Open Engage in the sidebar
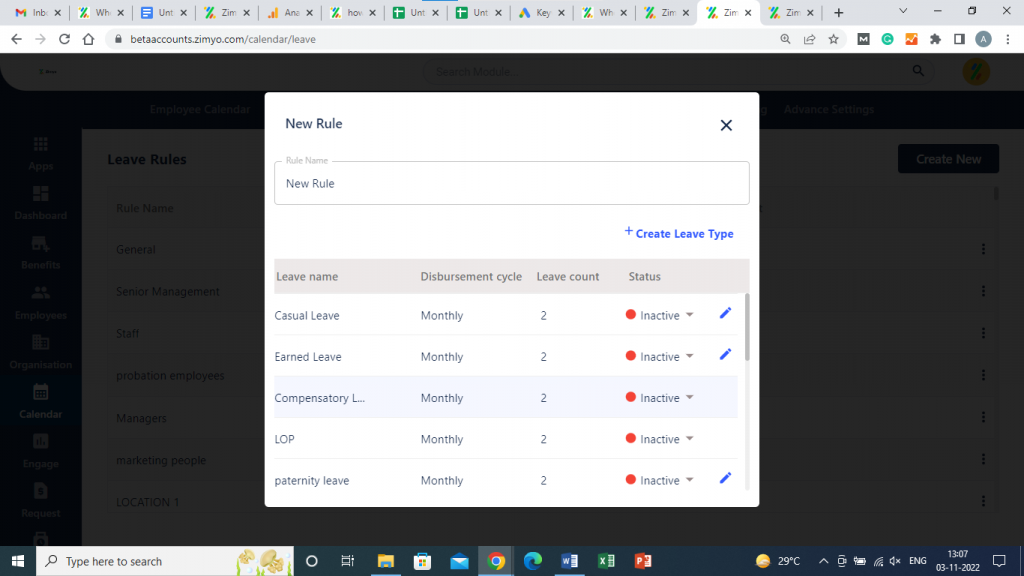Image resolution: width=1024 pixels, height=576 pixels. click(x=40, y=452)
